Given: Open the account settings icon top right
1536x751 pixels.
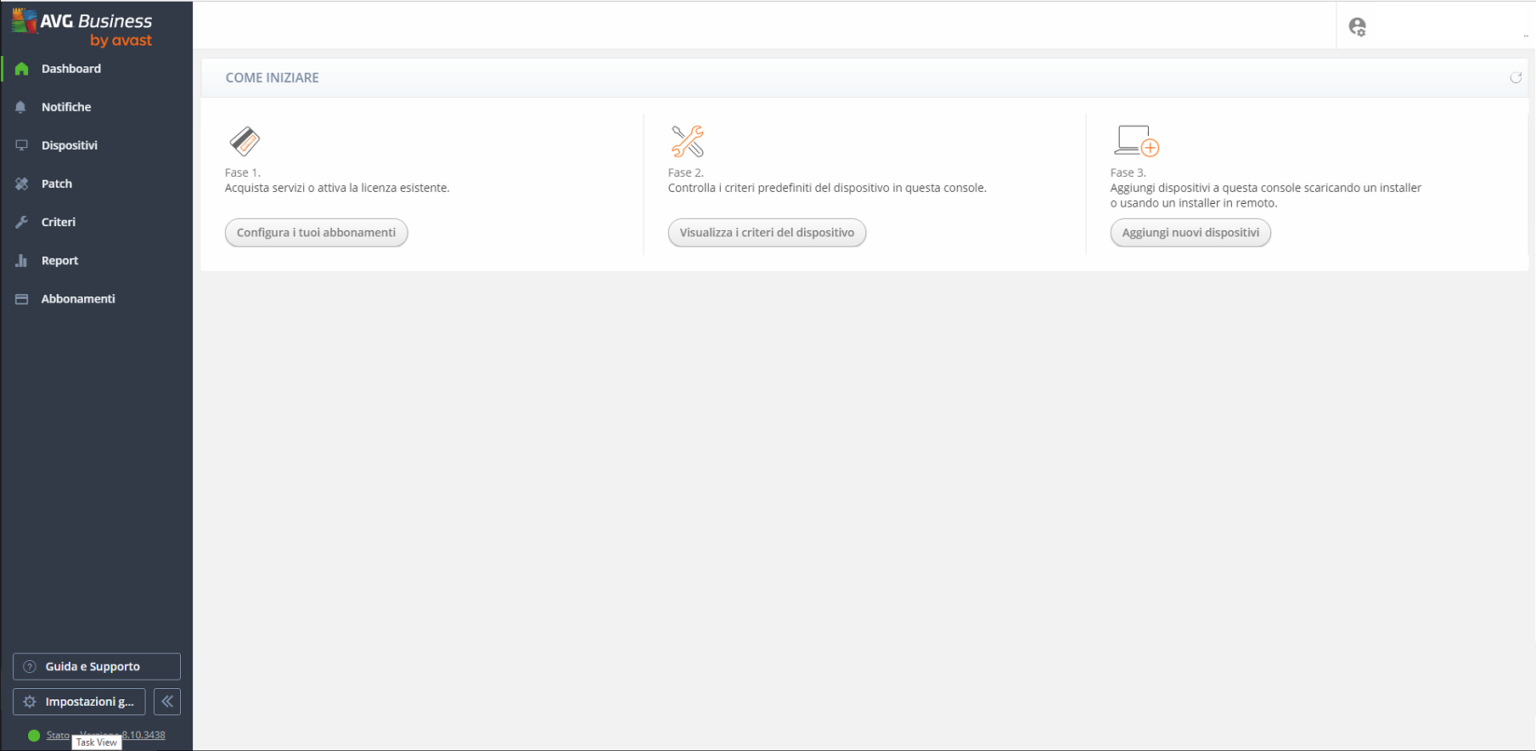Looking at the screenshot, I should 1358,26.
